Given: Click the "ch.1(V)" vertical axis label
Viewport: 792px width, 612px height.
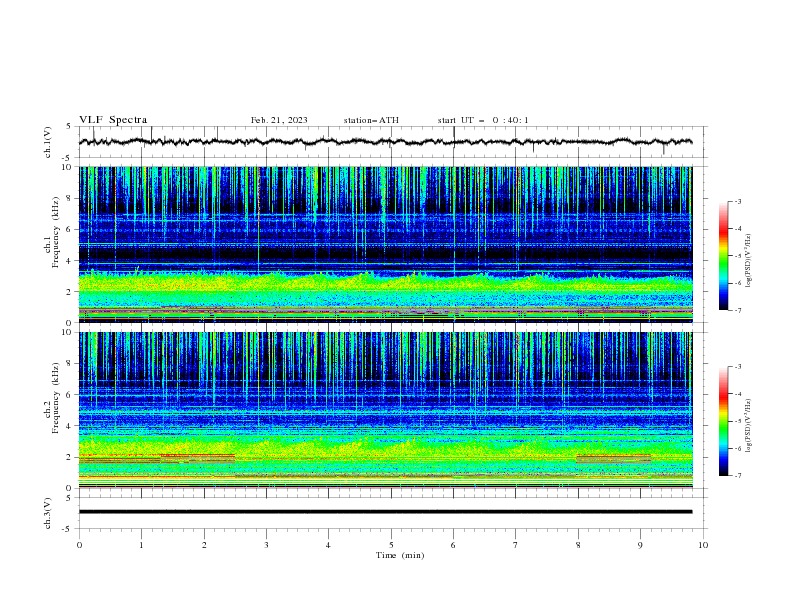Looking at the screenshot, I should coord(48,142).
